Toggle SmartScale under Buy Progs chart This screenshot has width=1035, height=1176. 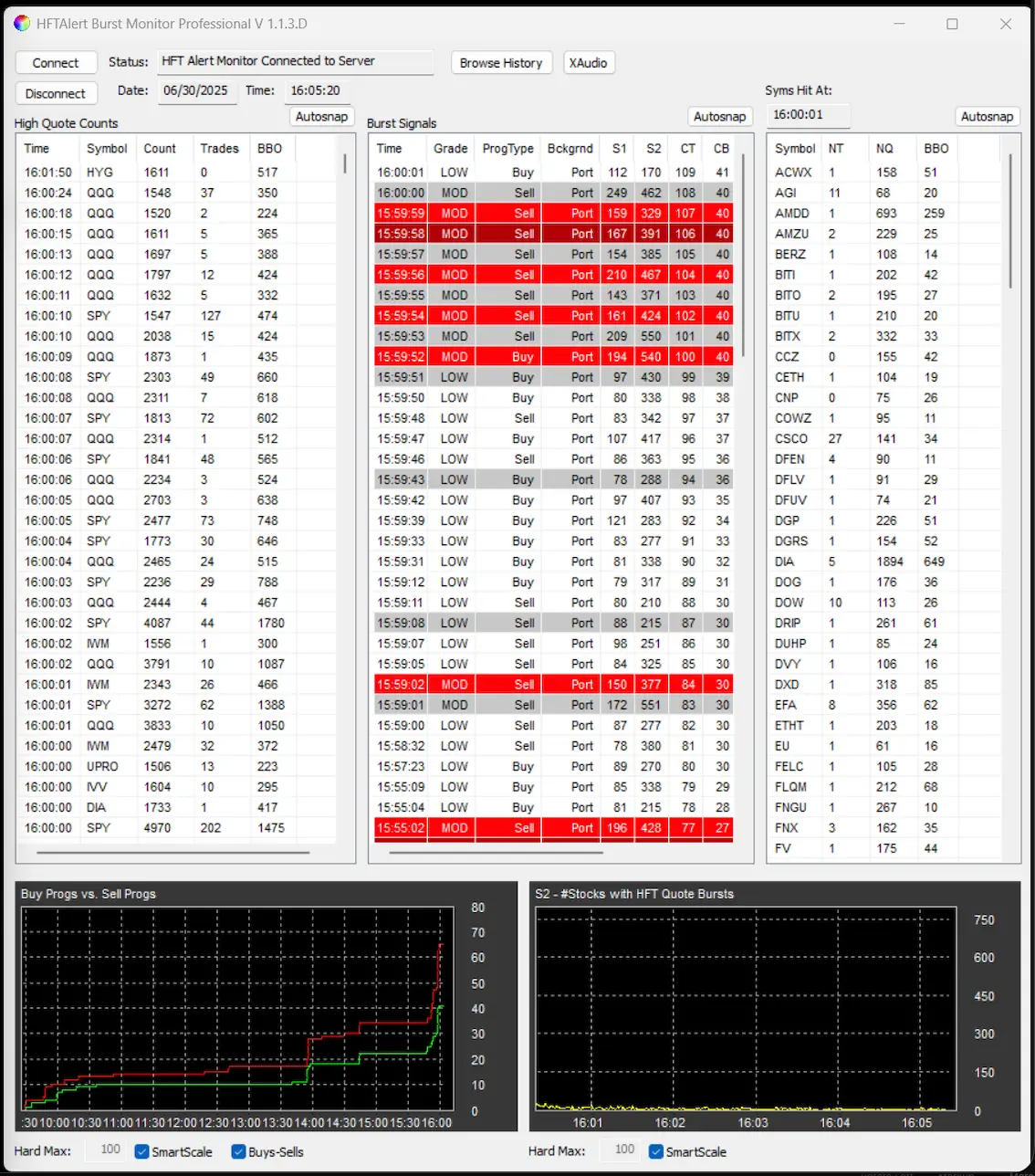pyautogui.click(x=142, y=1151)
